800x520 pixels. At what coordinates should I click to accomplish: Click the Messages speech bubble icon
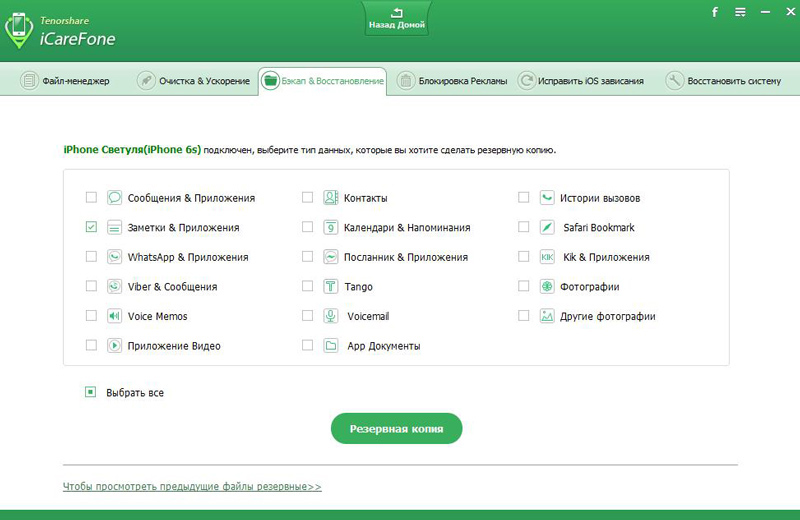114,197
